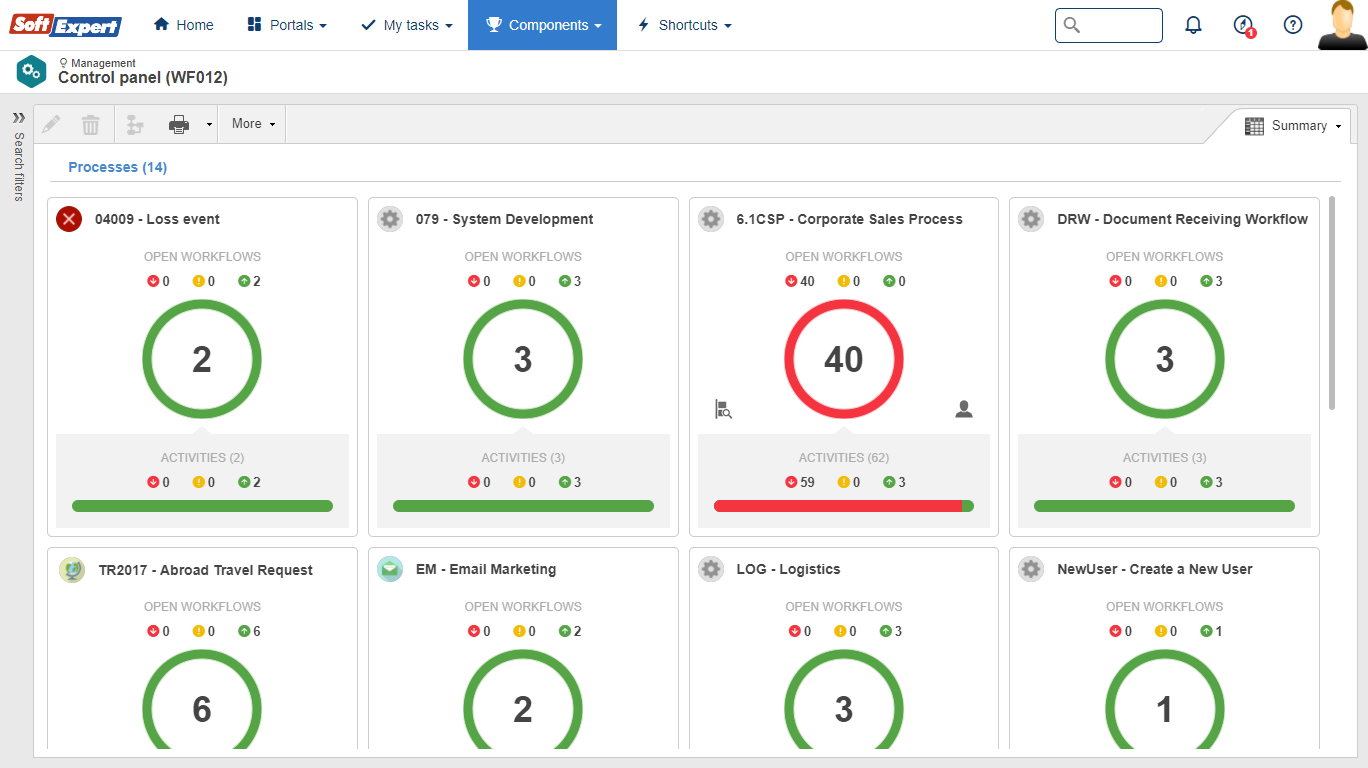Click the edit pencil icon in the toolbar
Image resolution: width=1368 pixels, height=768 pixels.
tap(51, 123)
